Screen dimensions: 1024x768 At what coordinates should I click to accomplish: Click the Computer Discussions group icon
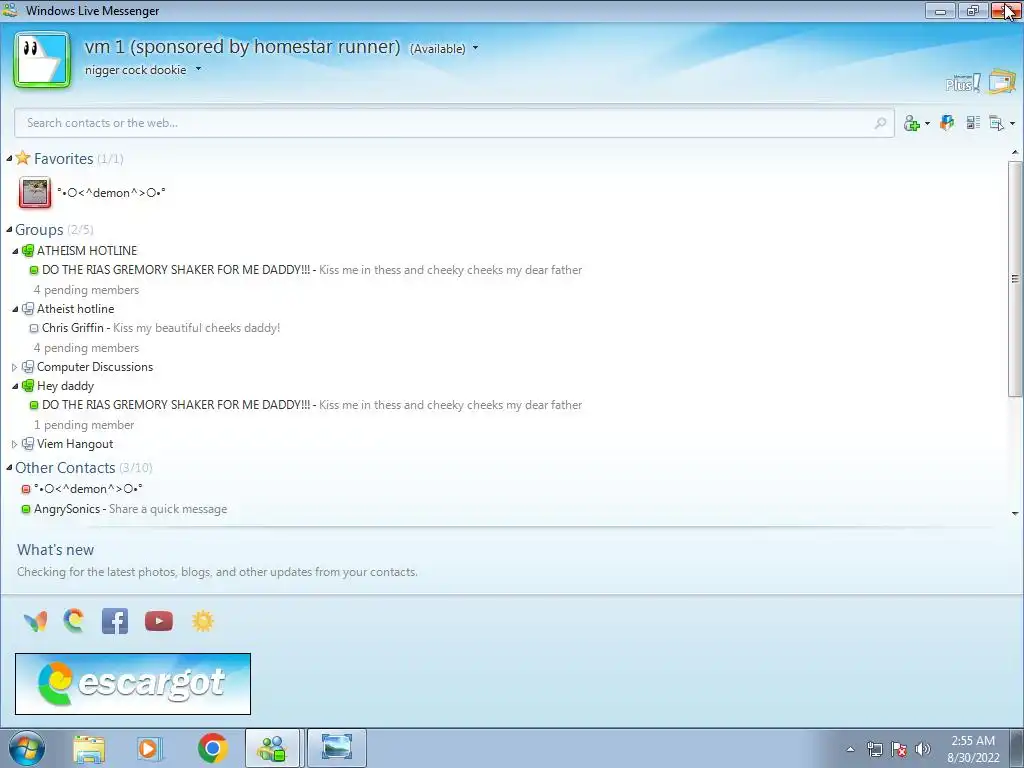click(27, 367)
